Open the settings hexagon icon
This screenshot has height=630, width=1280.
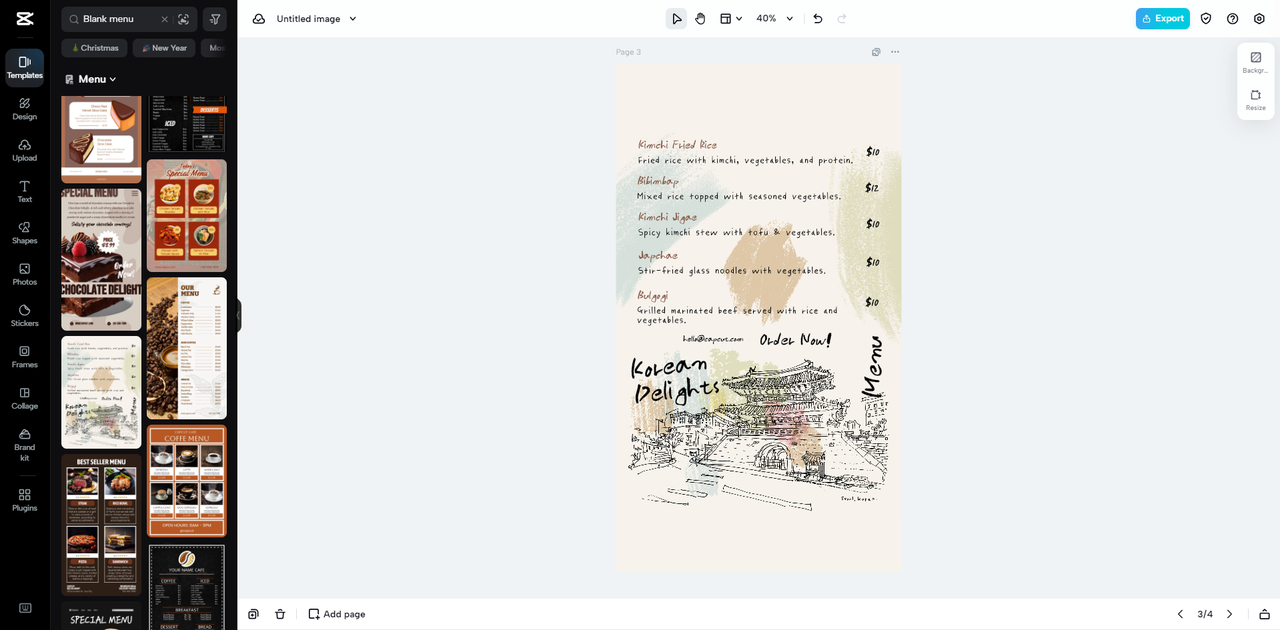tap(1259, 19)
